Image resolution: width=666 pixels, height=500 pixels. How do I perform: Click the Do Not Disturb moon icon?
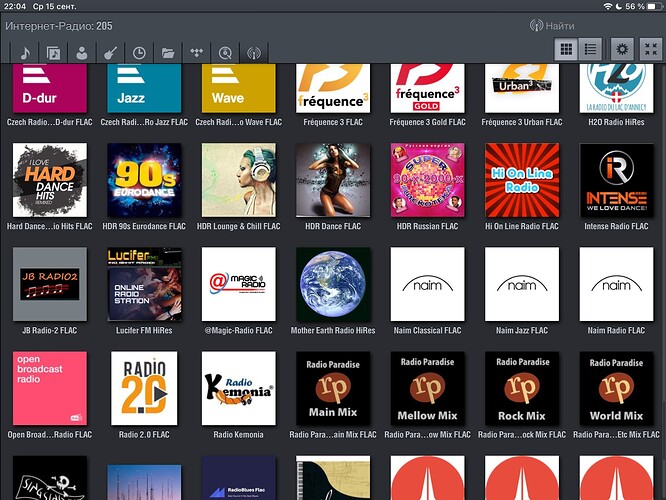pyautogui.click(x=618, y=6)
